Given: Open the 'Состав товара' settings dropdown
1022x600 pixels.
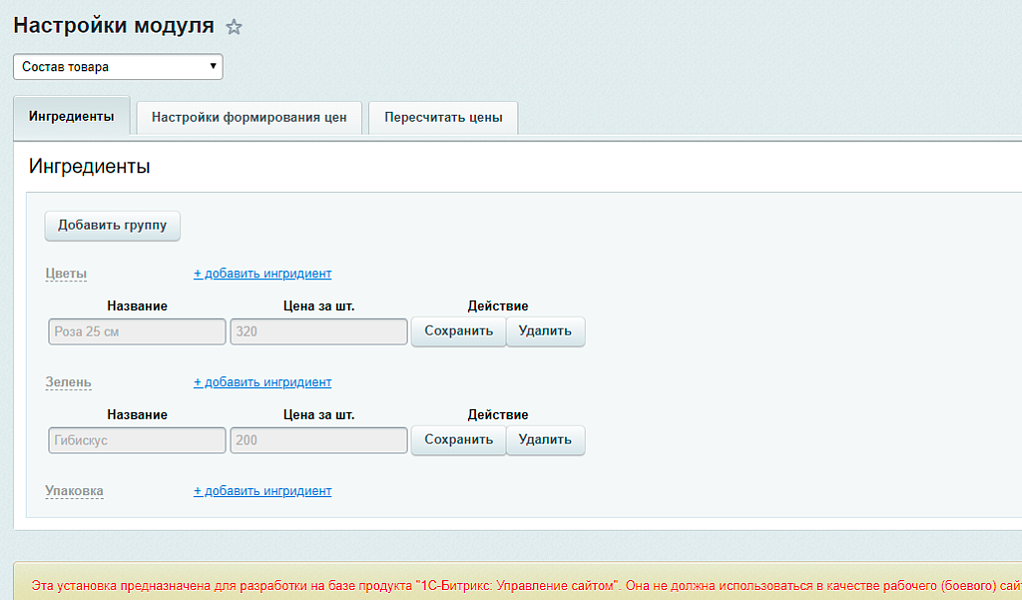Looking at the screenshot, I should [x=110, y=66].
